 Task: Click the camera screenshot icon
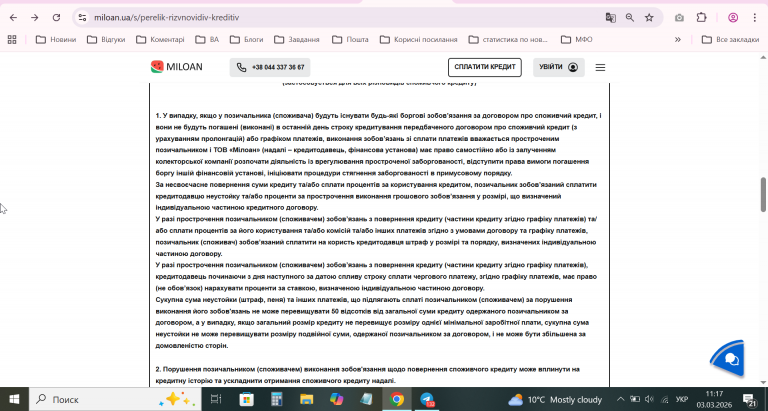point(679,18)
